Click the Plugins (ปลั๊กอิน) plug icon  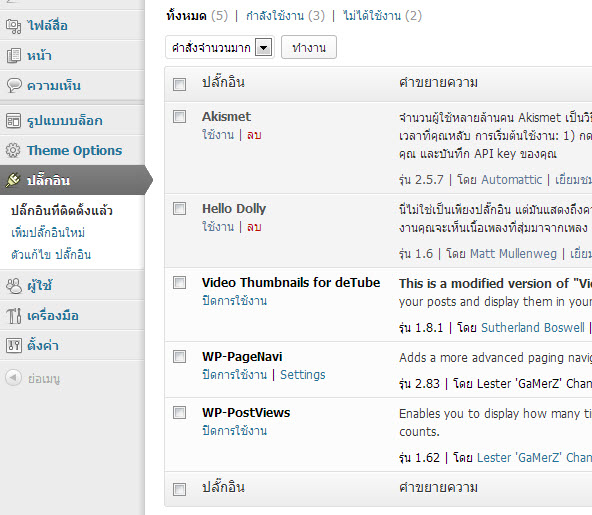pyautogui.click(x=13, y=180)
